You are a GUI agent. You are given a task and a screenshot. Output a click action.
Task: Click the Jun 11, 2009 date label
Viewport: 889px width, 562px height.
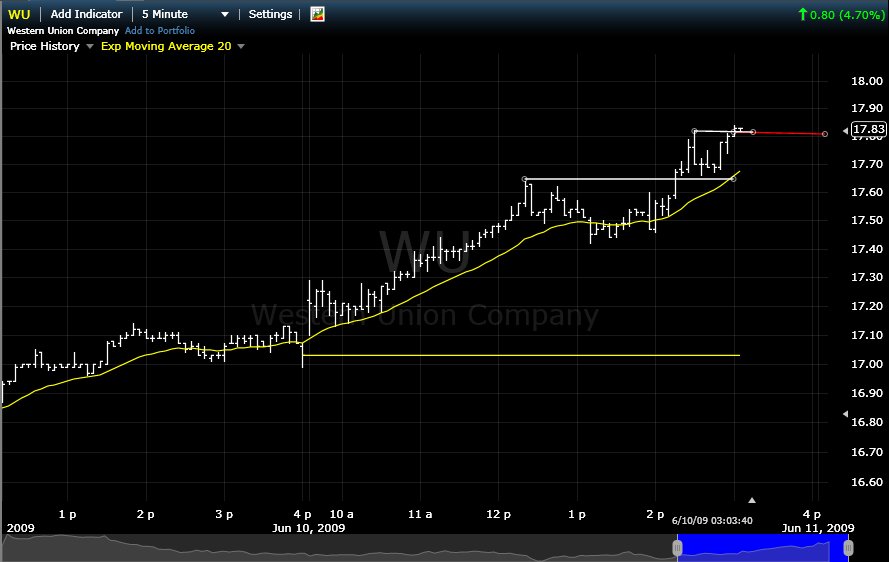[818, 528]
